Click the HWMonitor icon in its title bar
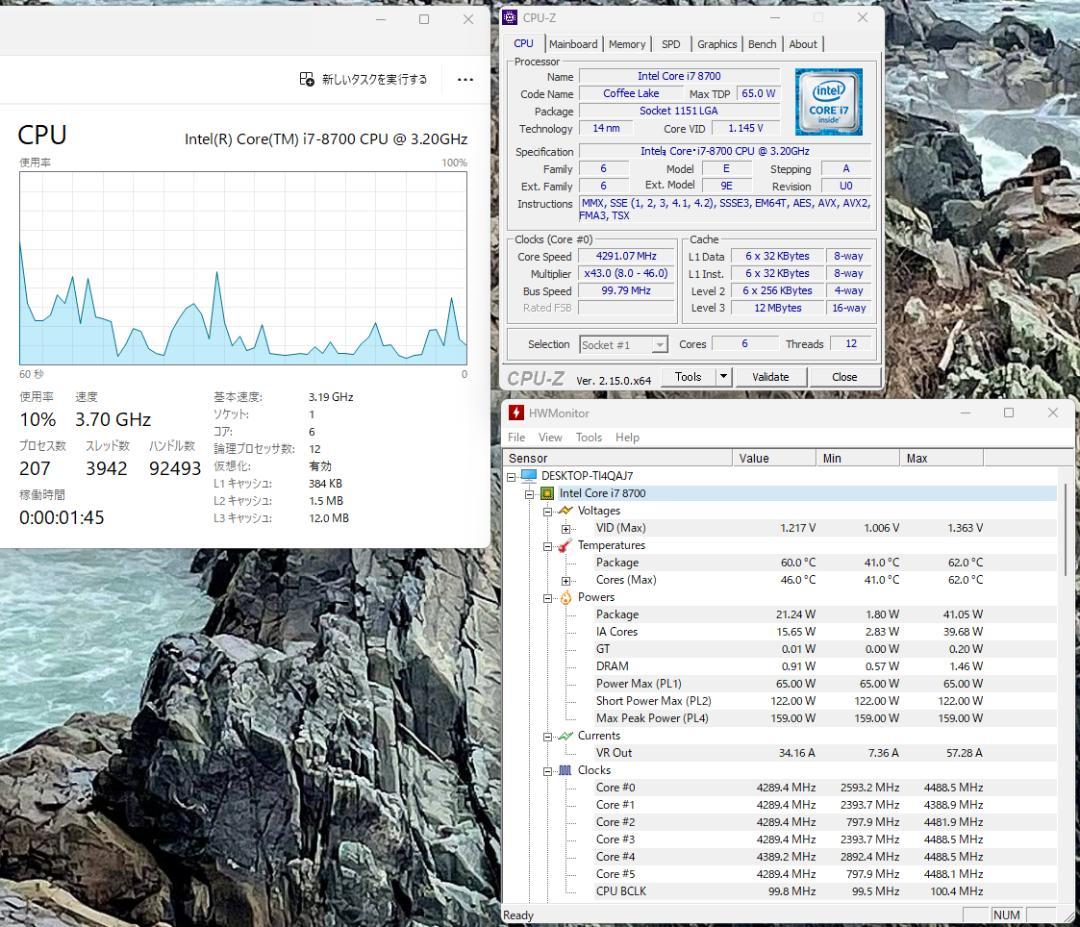This screenshot has width=1080, height=927. click(517, 412)
